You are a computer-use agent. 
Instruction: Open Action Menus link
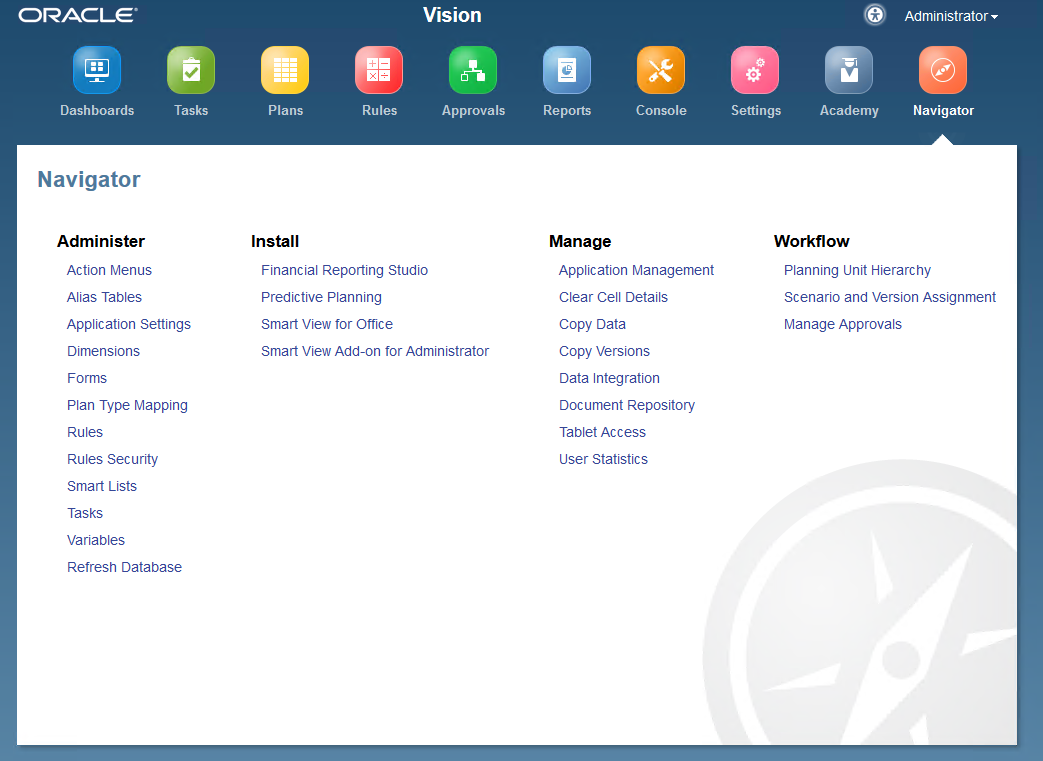pyautogui.click(x=109, y=270)
